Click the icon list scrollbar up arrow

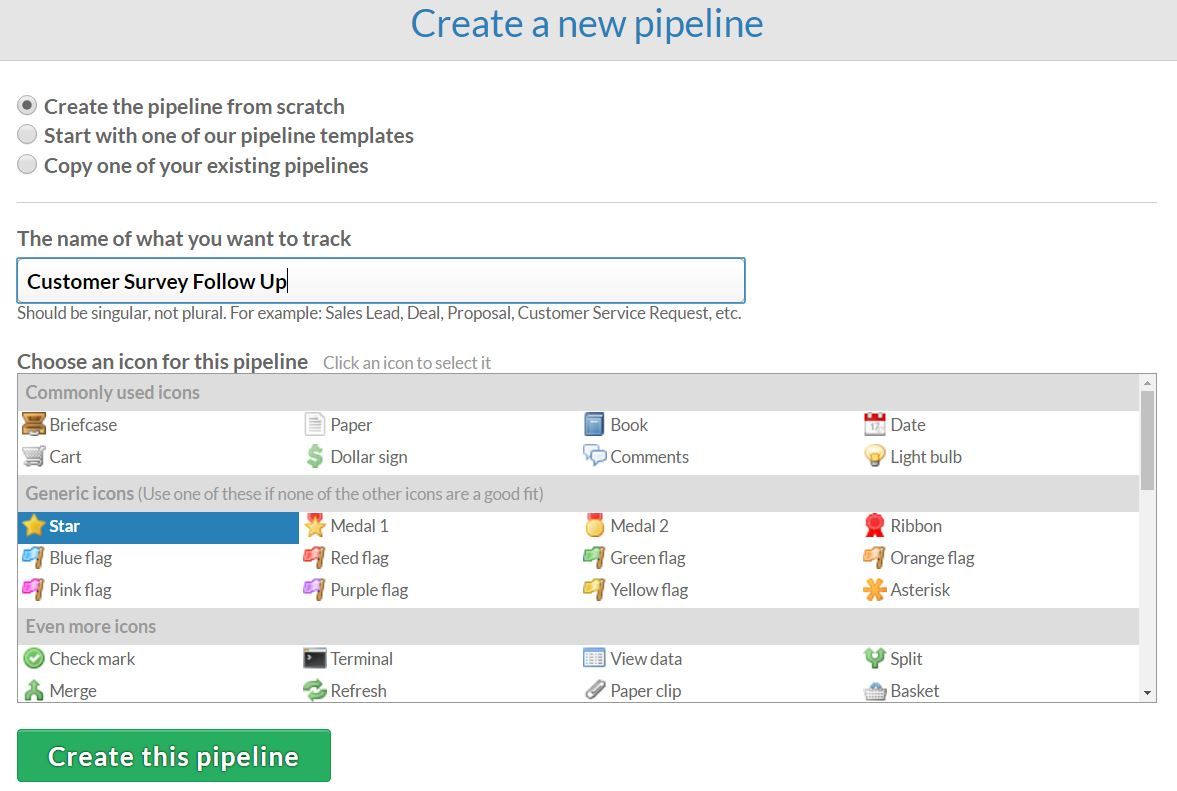tap(1147, 383)
